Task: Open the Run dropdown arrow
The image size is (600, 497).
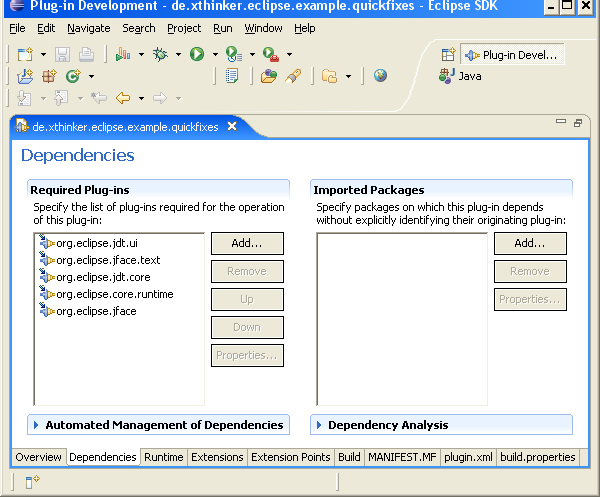Action: 215,55
